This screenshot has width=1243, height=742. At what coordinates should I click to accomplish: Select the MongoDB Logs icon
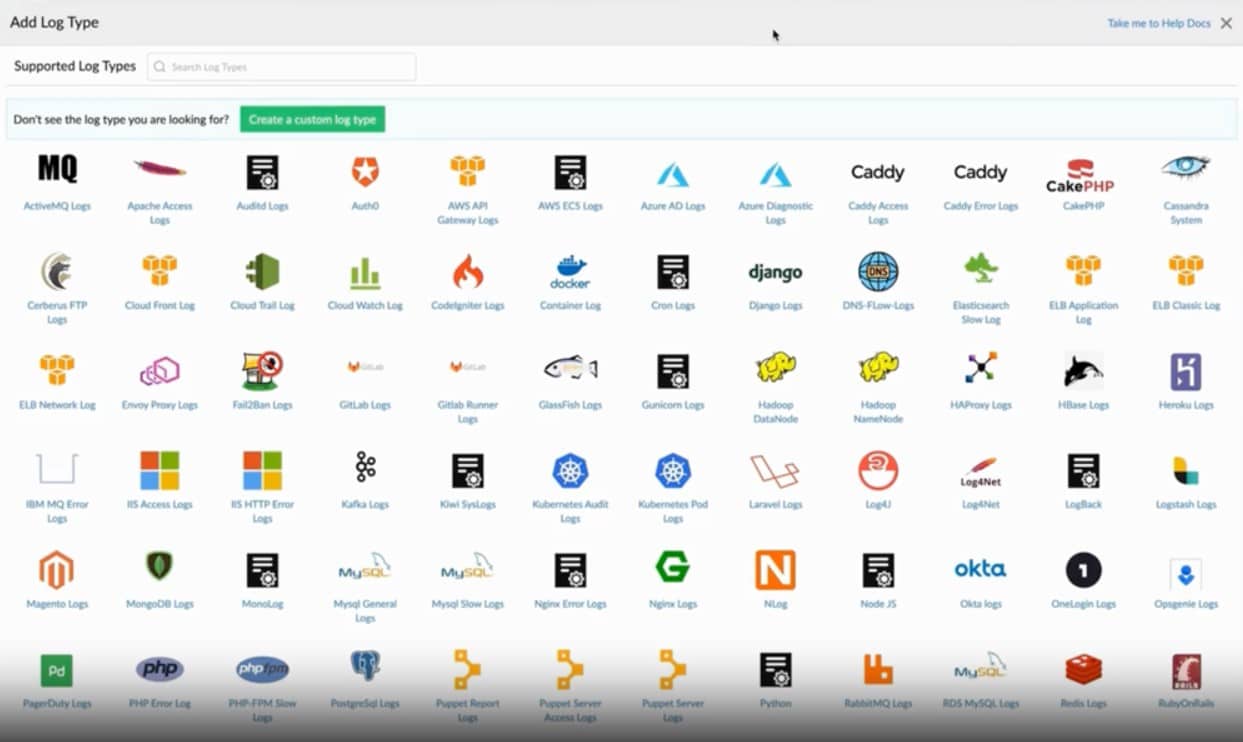160,567
